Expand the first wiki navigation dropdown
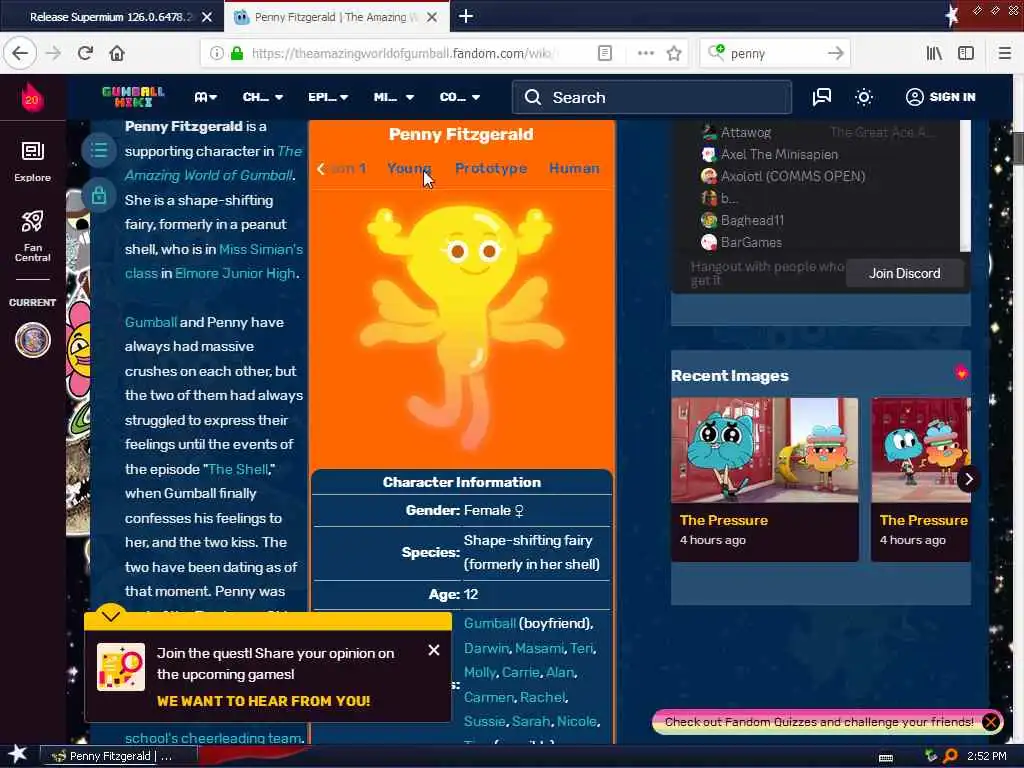Screen dimensions: 1024x768 [205, 97]
